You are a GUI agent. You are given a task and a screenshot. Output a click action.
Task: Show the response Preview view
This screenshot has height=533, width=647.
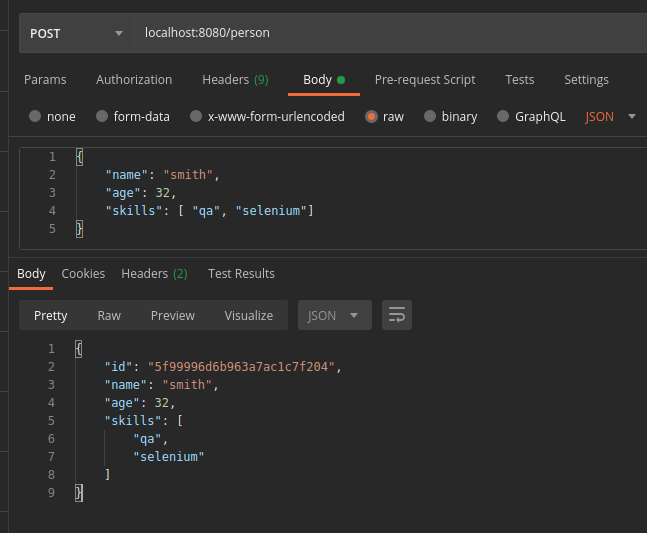[x=173, y=315]
